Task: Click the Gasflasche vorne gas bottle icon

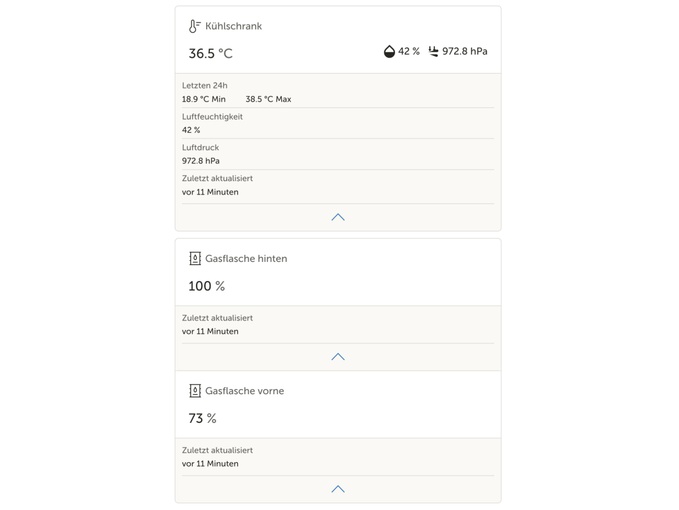Action: 195,391
